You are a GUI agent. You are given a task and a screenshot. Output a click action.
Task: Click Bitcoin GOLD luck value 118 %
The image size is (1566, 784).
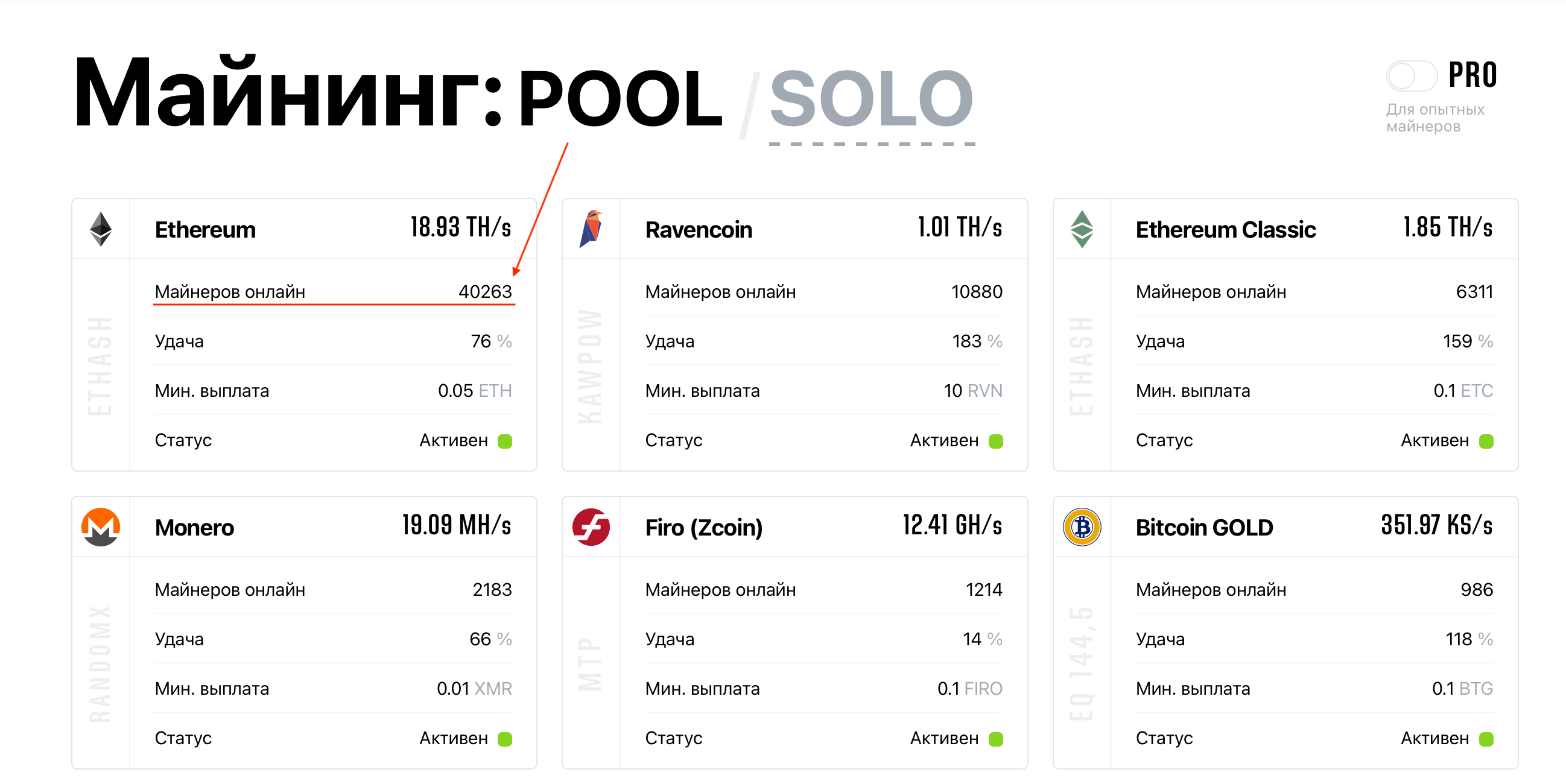click(1469, 639)
